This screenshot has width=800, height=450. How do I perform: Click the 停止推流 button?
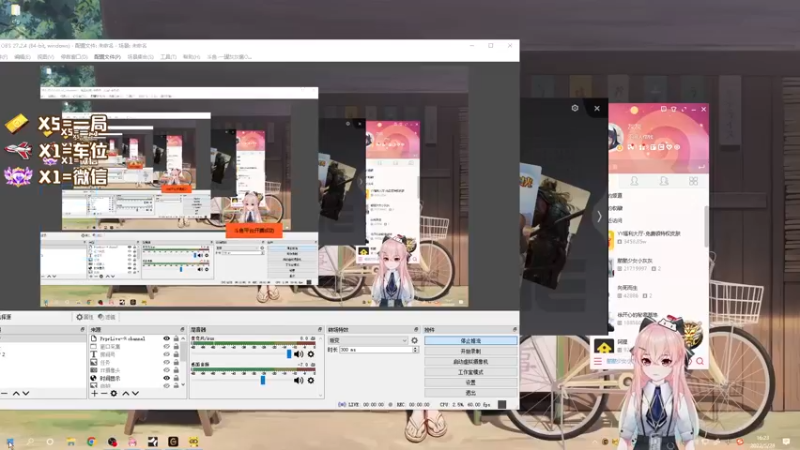click(470, 340)
